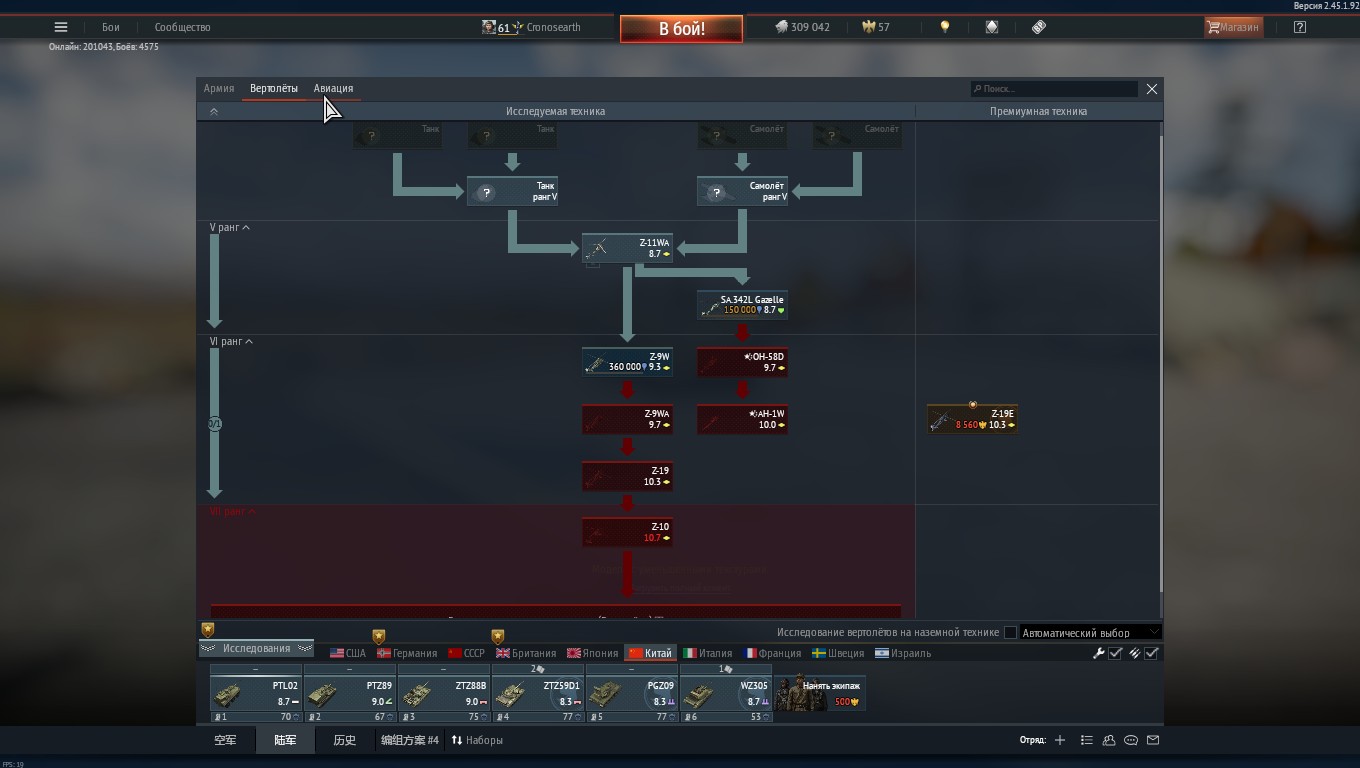The image size is (1360, 768).
Task: Switch to the Армия tab
Action: click(x=219, y=88)
